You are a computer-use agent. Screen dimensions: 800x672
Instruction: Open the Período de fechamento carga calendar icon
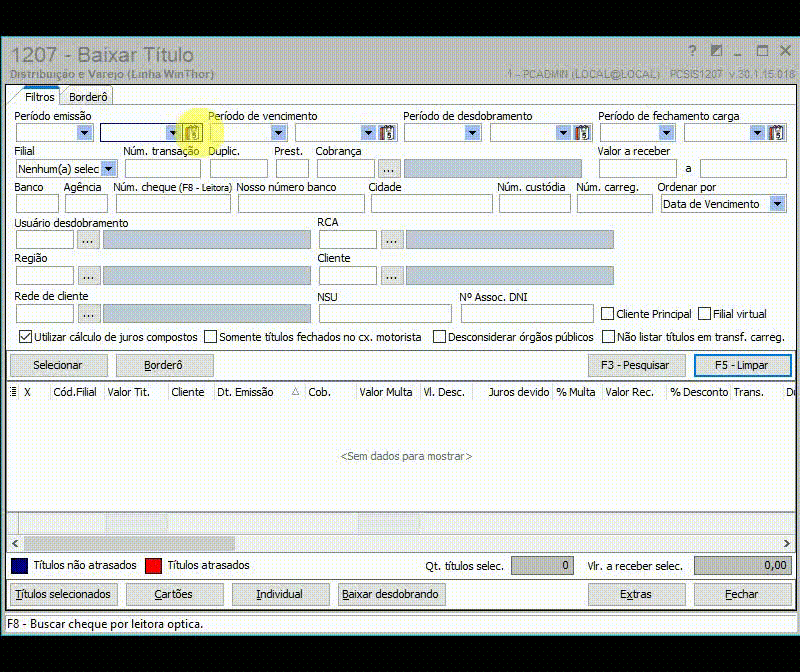coord(776,133)
